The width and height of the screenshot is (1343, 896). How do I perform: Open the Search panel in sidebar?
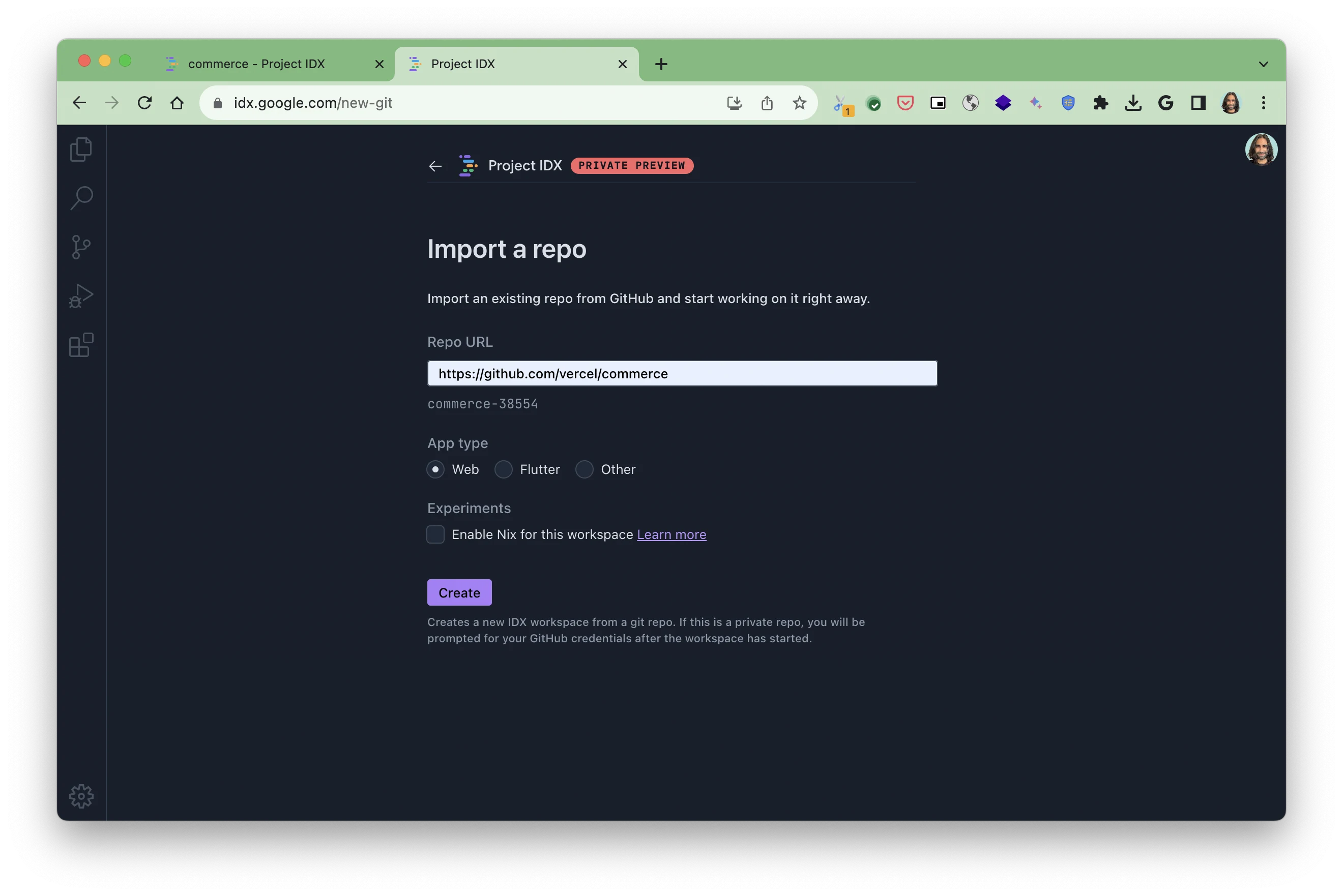coord(81,198)
